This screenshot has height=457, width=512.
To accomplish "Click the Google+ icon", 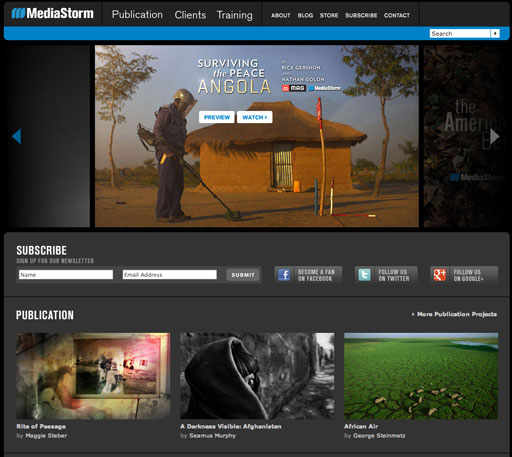I will tap(440, 275).
